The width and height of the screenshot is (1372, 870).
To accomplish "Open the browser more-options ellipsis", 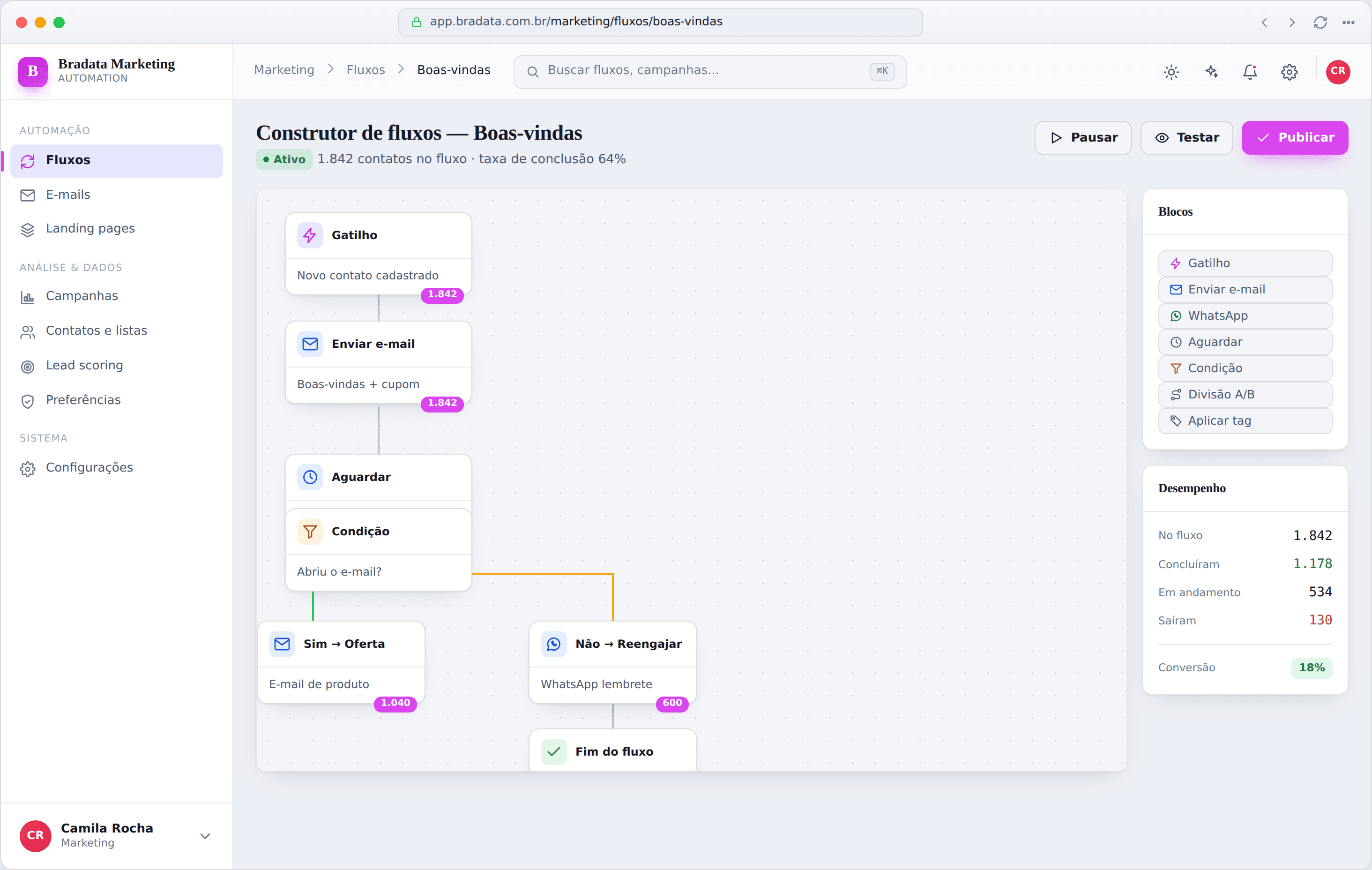I will (1348, 22).
